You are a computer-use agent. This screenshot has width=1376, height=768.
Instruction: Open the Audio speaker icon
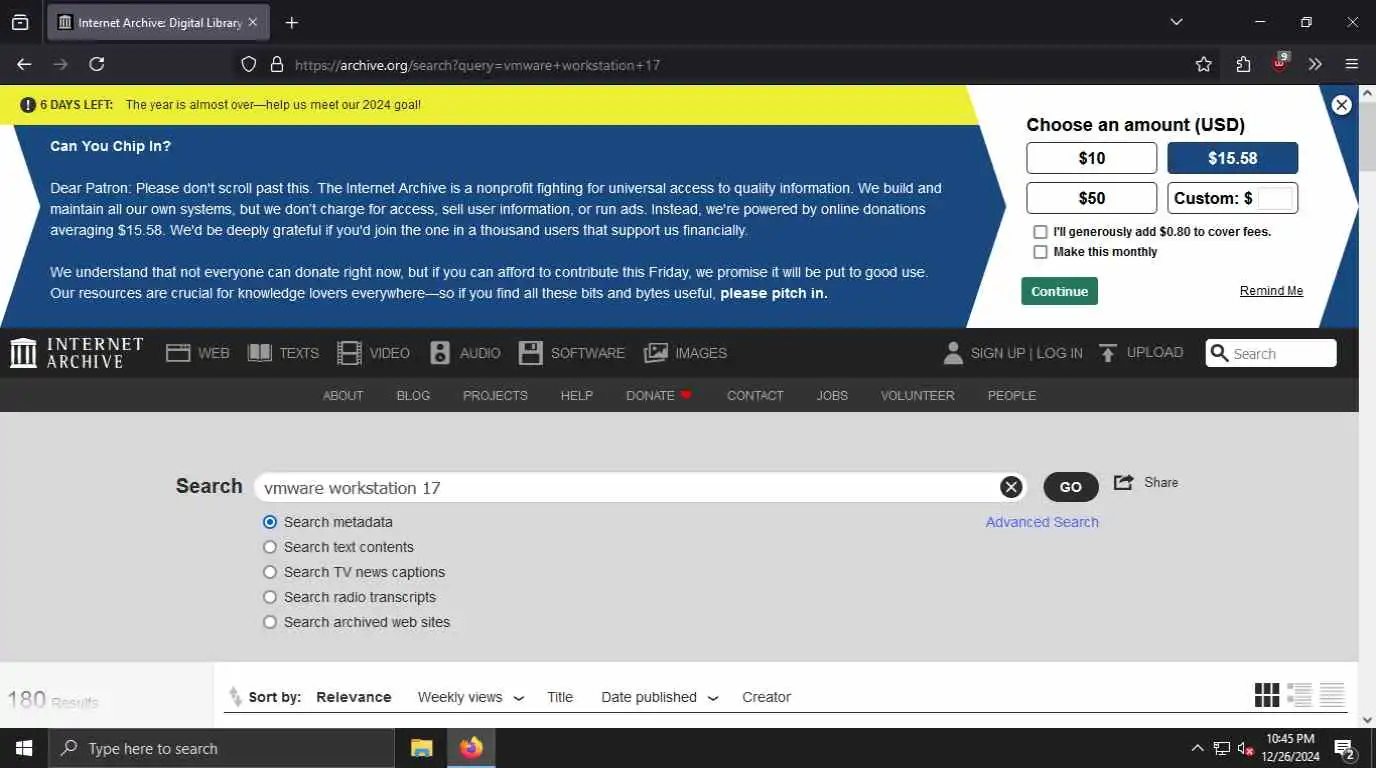(440, 353)
